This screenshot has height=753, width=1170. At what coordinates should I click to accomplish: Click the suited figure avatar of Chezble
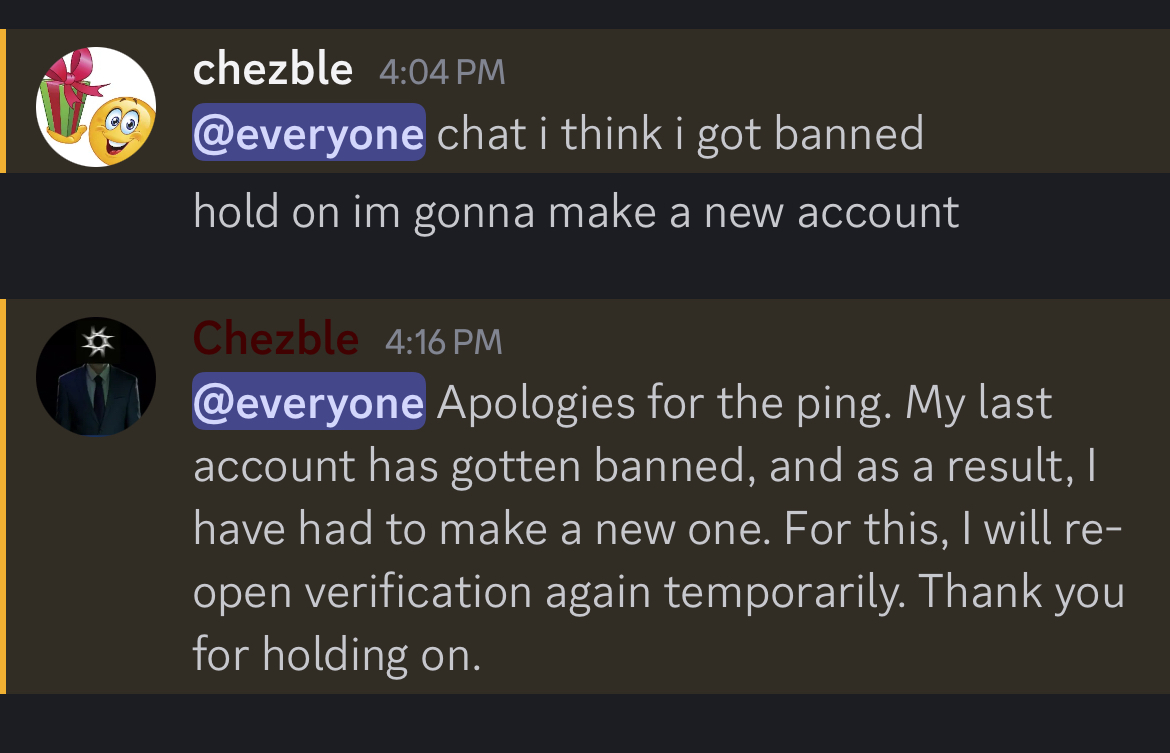click(96, 378)
